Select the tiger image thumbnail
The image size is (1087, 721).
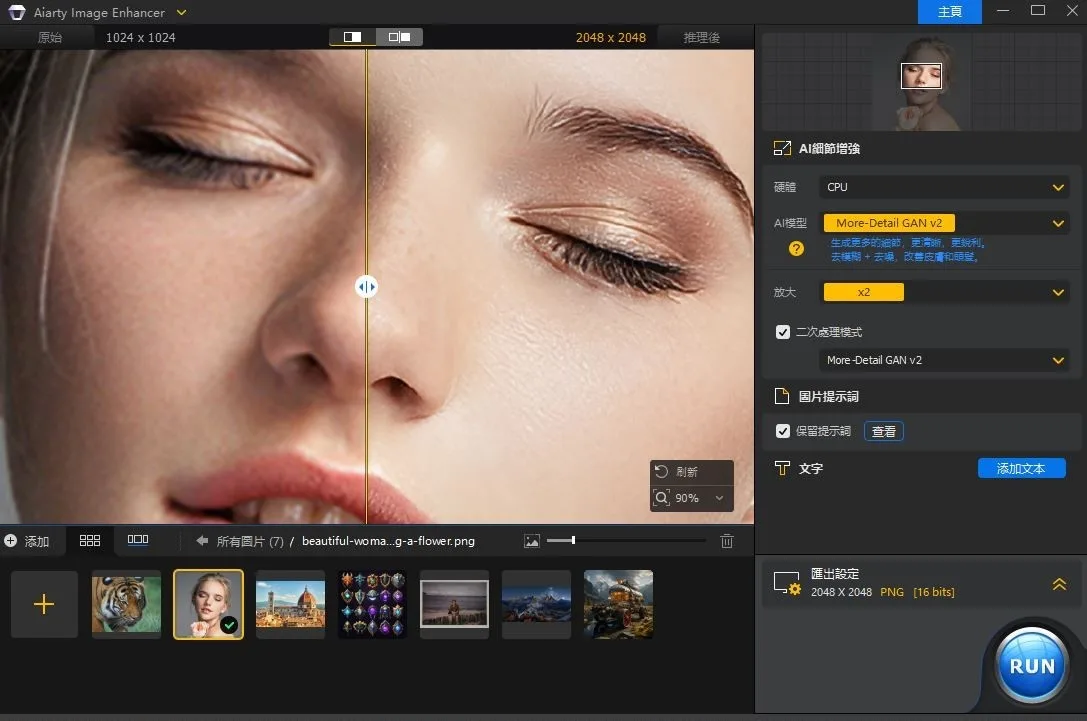(x=126, y=605)
